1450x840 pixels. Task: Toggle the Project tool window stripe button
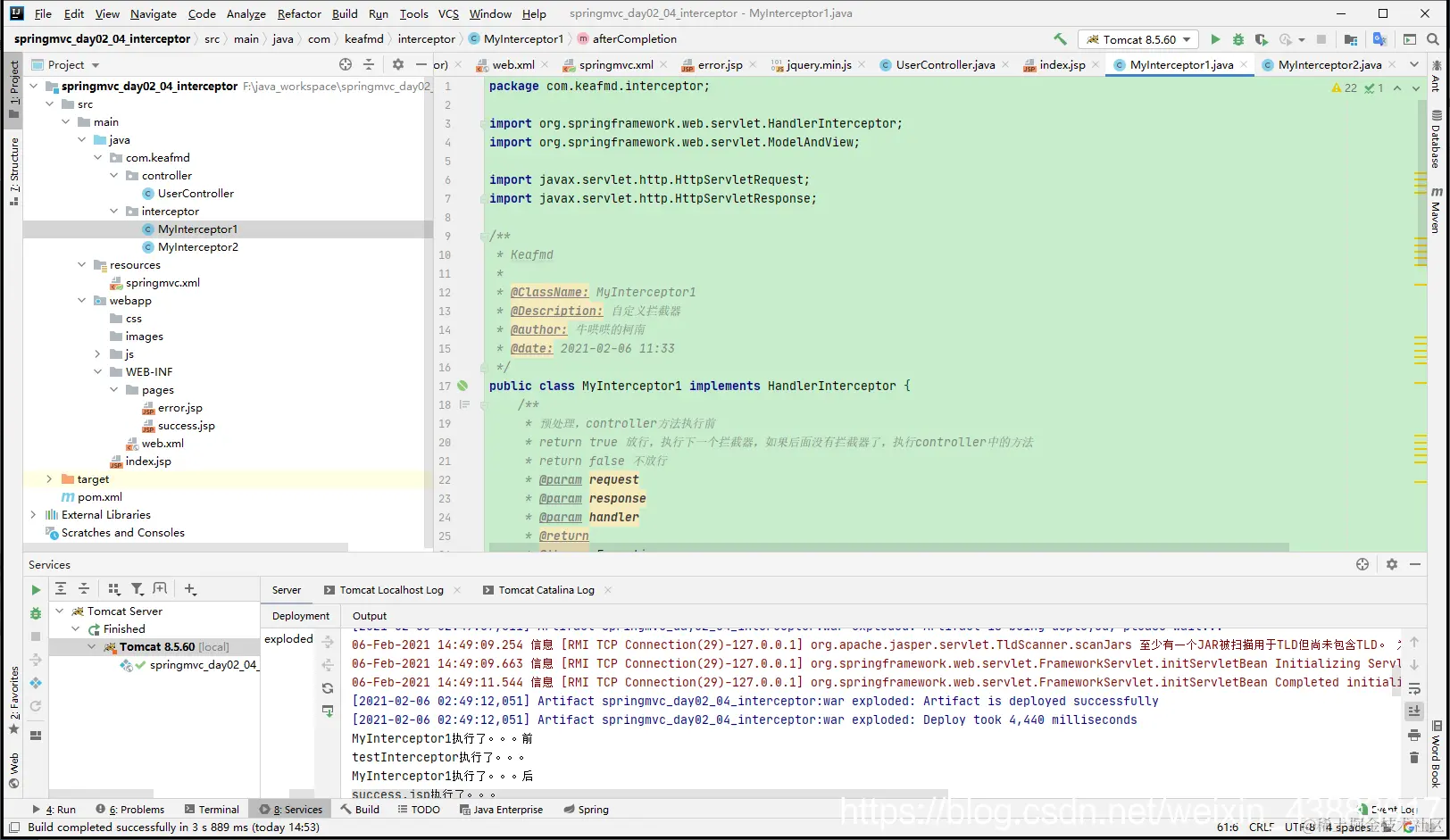pyautogui.click(x=13, y=88)
